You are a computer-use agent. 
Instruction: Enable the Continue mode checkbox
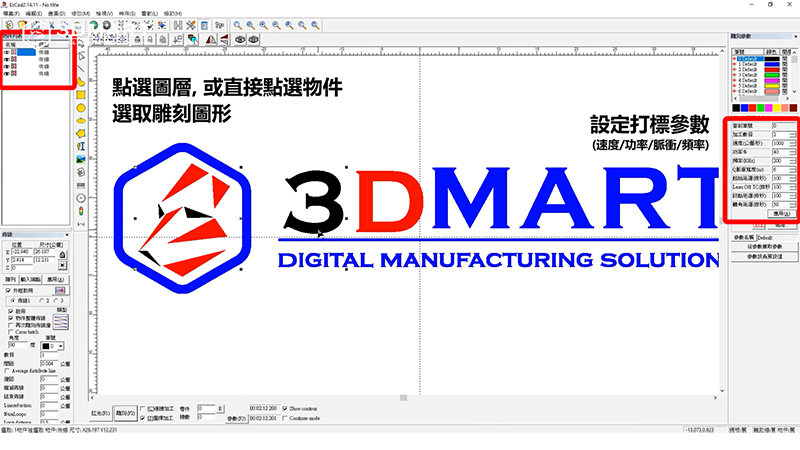[285, 417]
